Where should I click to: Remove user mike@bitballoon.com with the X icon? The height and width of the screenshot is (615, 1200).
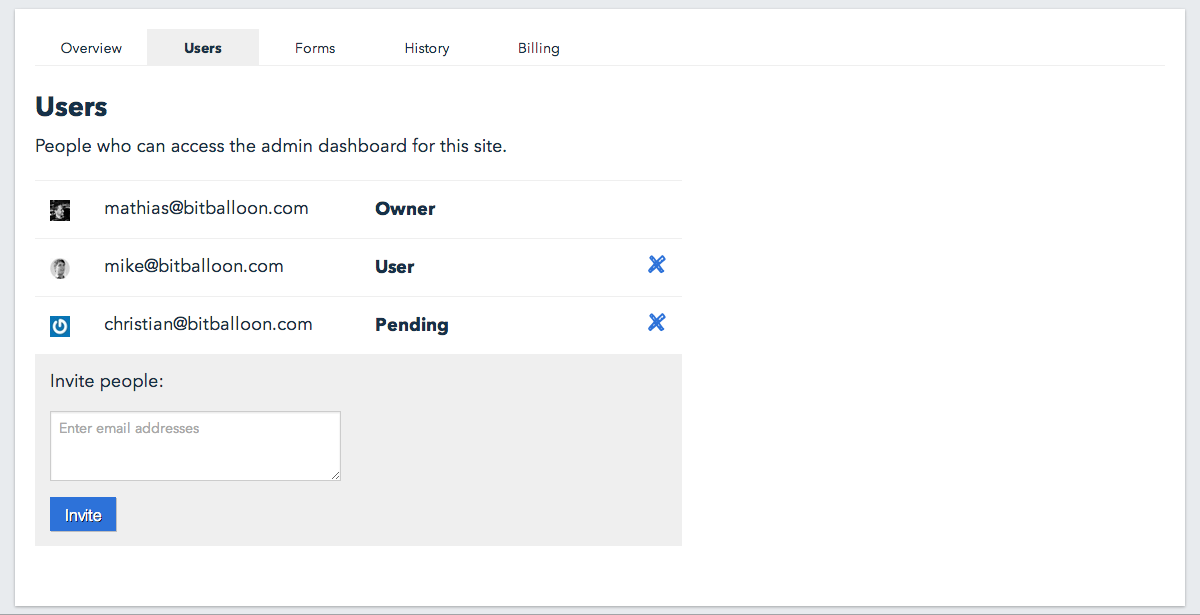click(656, 265)
